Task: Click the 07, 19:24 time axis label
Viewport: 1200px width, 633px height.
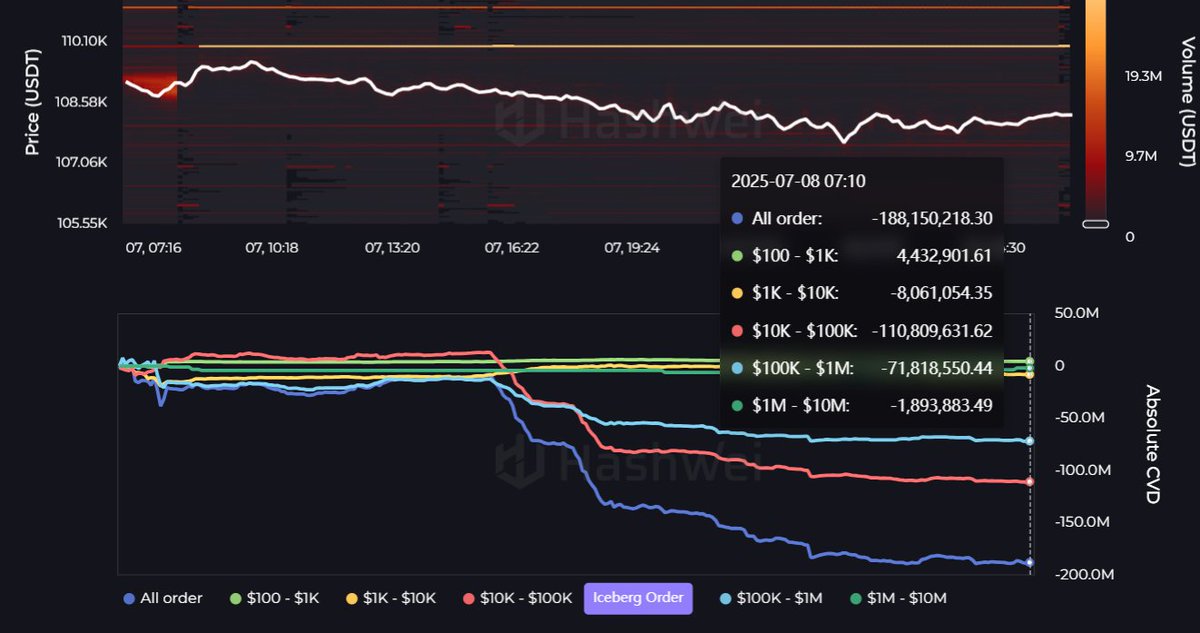Action: coord(632,246)
